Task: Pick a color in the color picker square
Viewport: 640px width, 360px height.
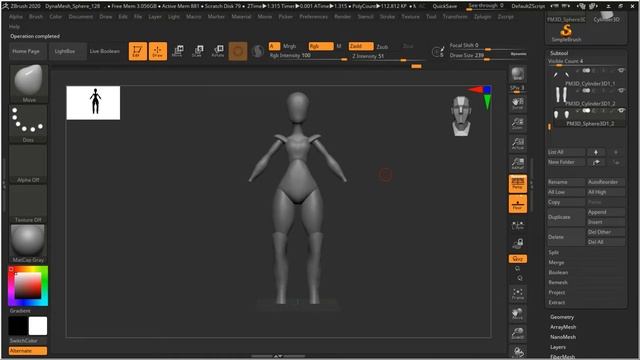Action: pyautogui.click(x=28, y=286)
